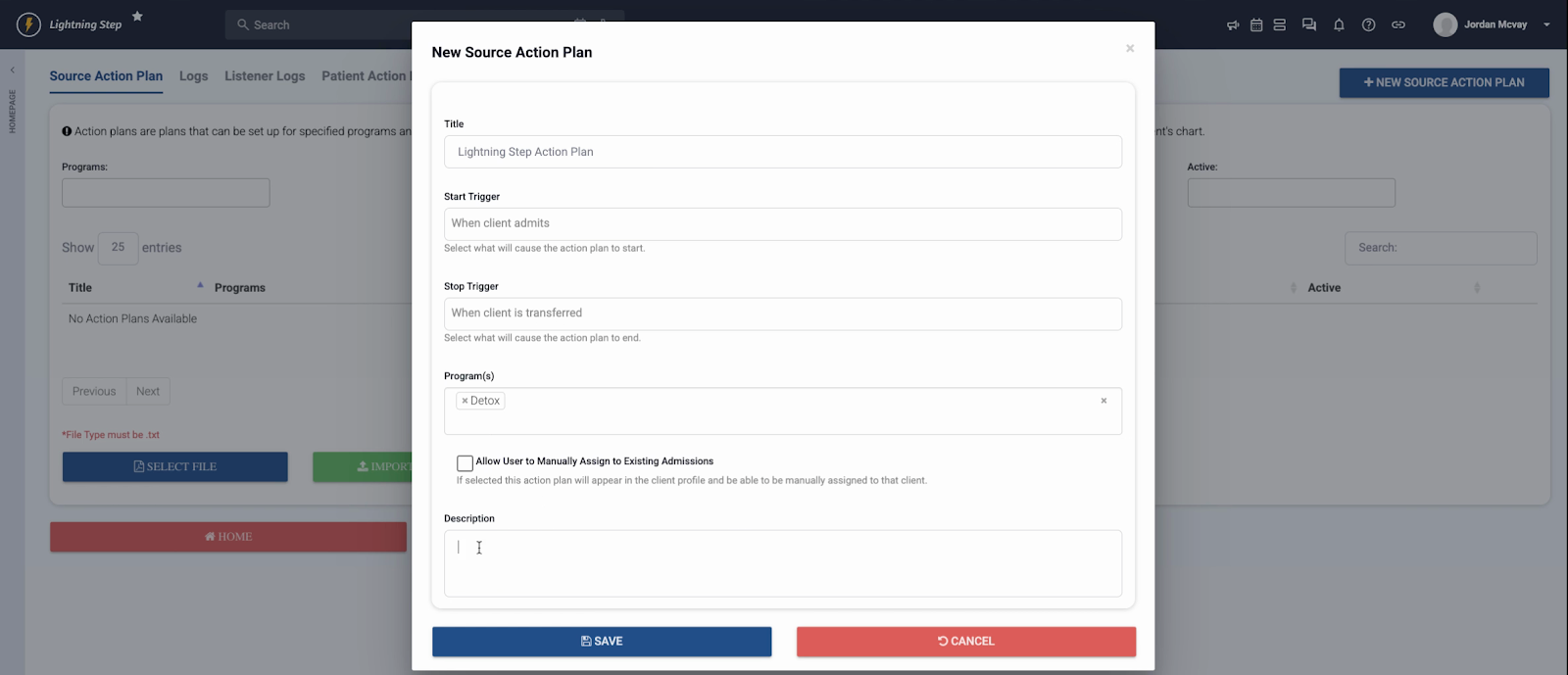1568x675 pixels.
Task: Click the megaphone announcements icon
Action: click(1233, 25)
